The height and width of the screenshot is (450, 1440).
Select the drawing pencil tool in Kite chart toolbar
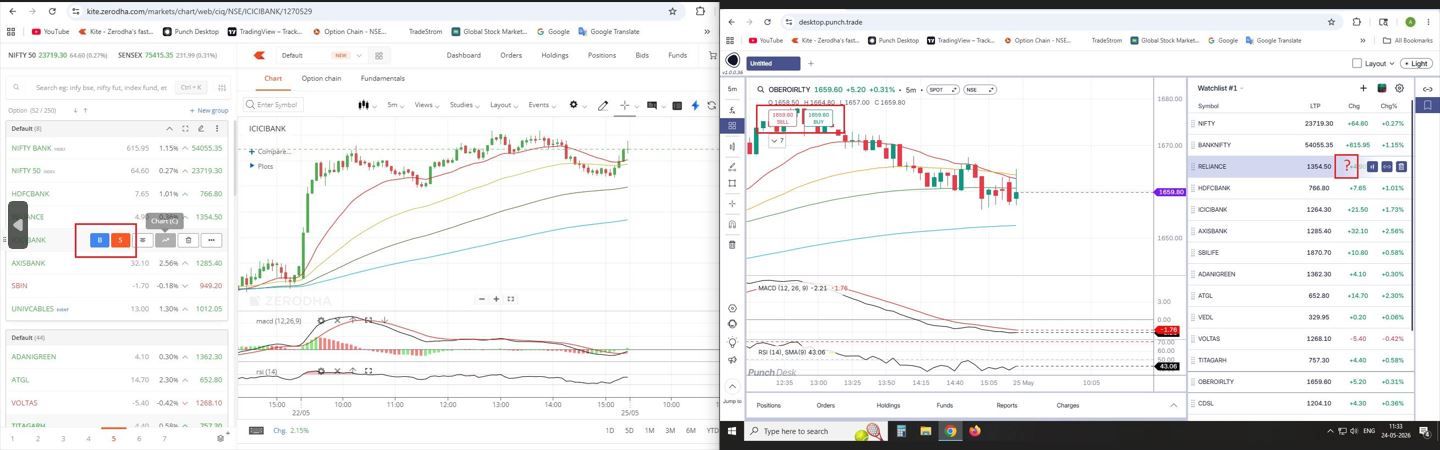(x=603, y=105)
